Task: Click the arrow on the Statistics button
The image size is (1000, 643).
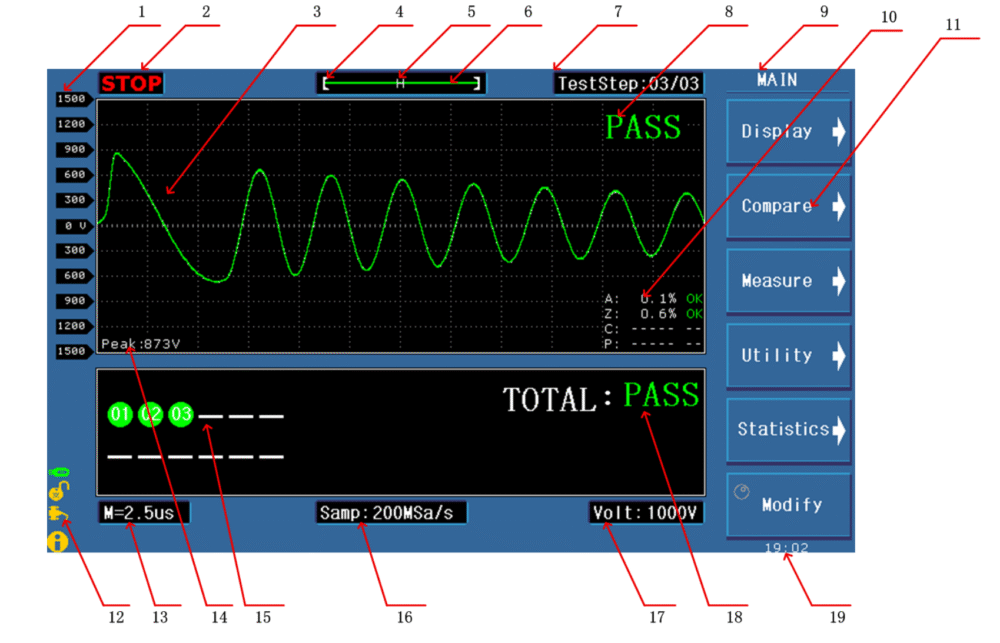Action: (x=839, y=430)
